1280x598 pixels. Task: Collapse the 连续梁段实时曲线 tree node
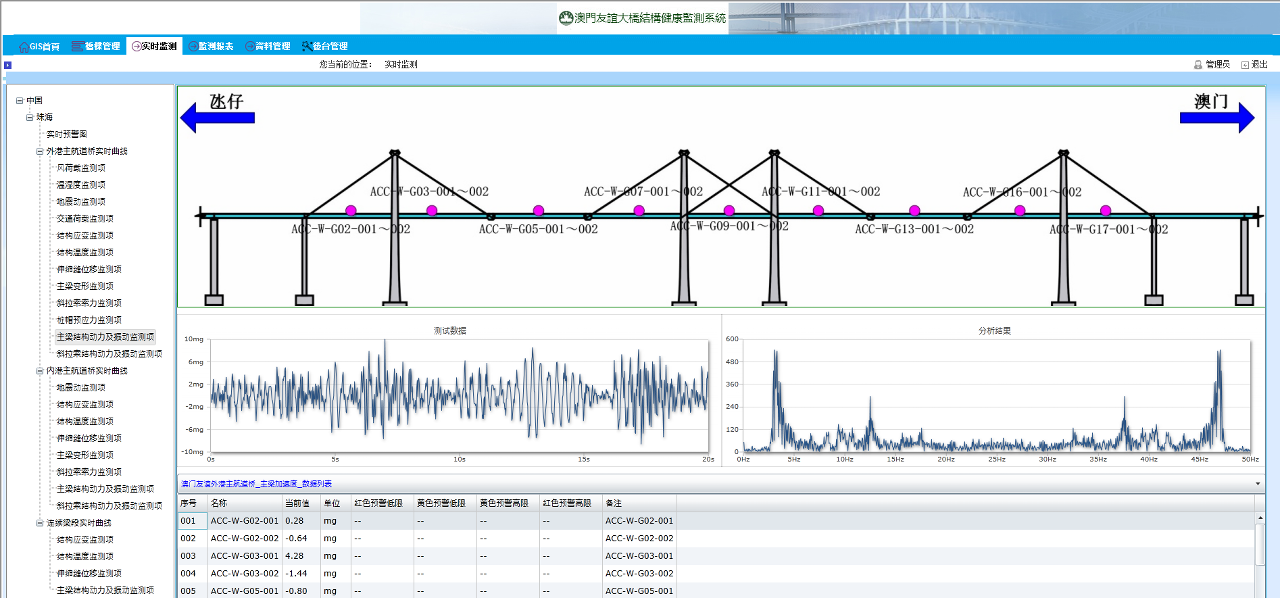39,523
